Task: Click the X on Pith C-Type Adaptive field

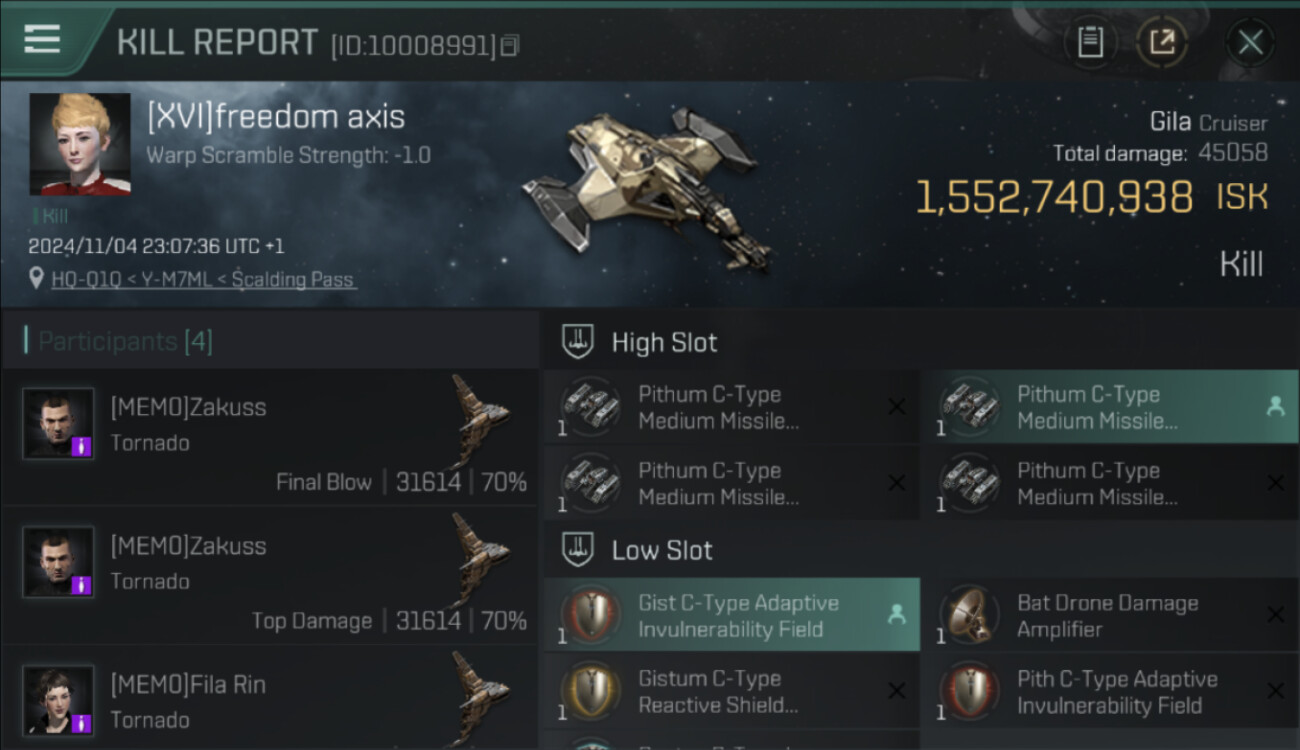Action: point(1275,691)
